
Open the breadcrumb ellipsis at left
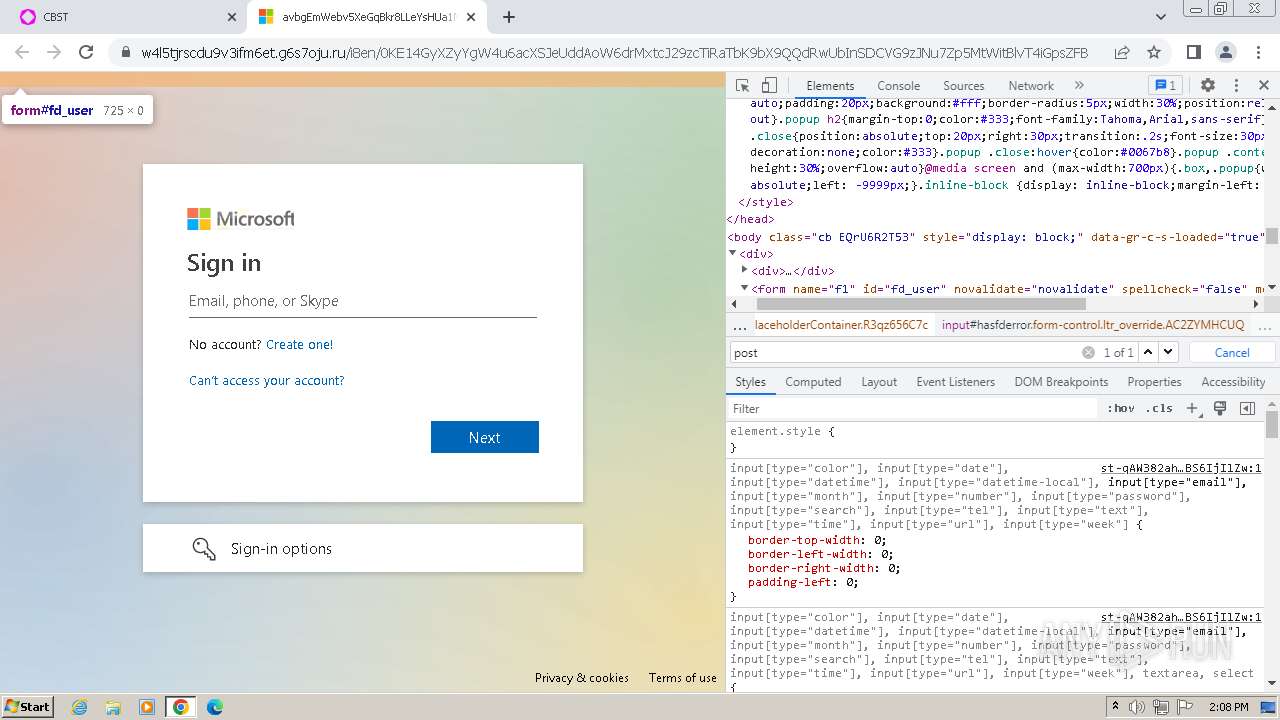740,325
